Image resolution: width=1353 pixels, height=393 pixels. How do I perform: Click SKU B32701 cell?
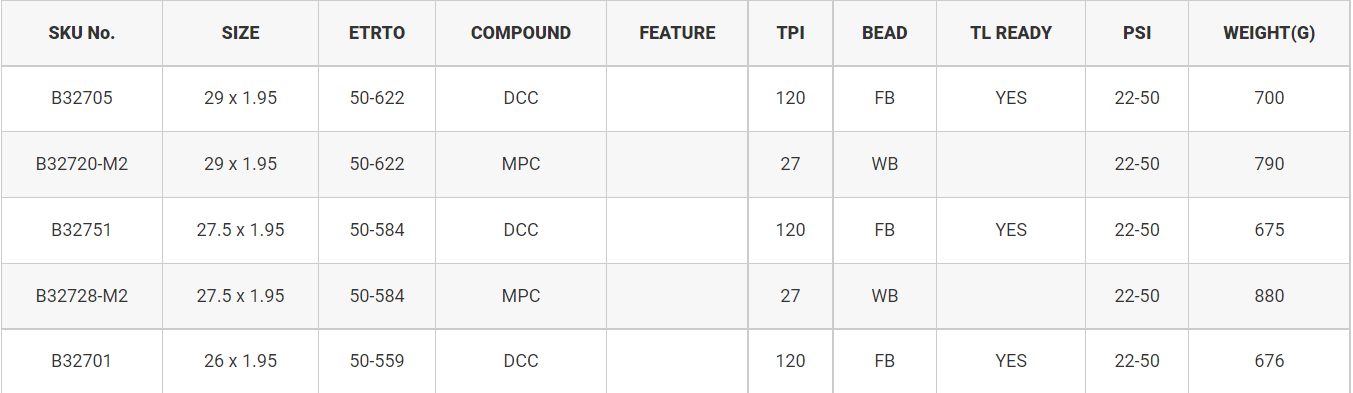(82, 361)
